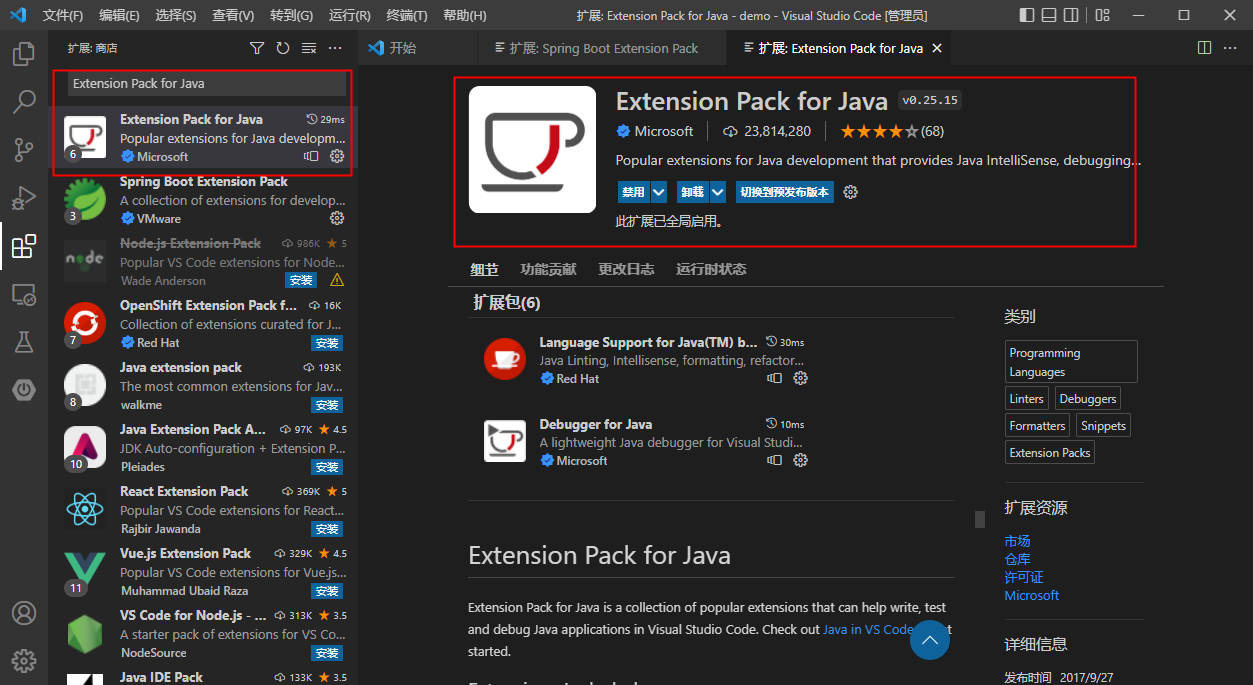Screen dimensions: 1253x685
Task: Switch to the 开始 tab
Action: point(403,48)
